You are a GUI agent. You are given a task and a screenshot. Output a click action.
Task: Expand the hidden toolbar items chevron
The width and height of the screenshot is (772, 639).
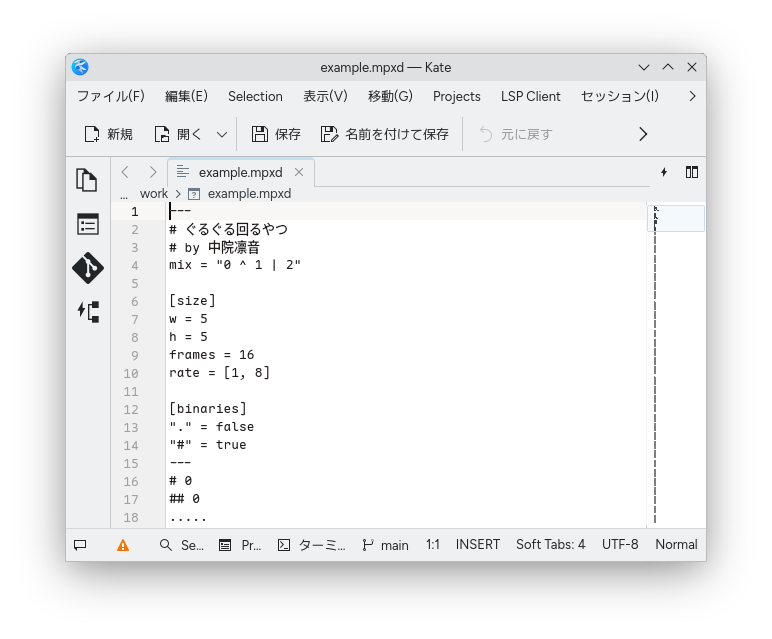[x=643, y=134]
